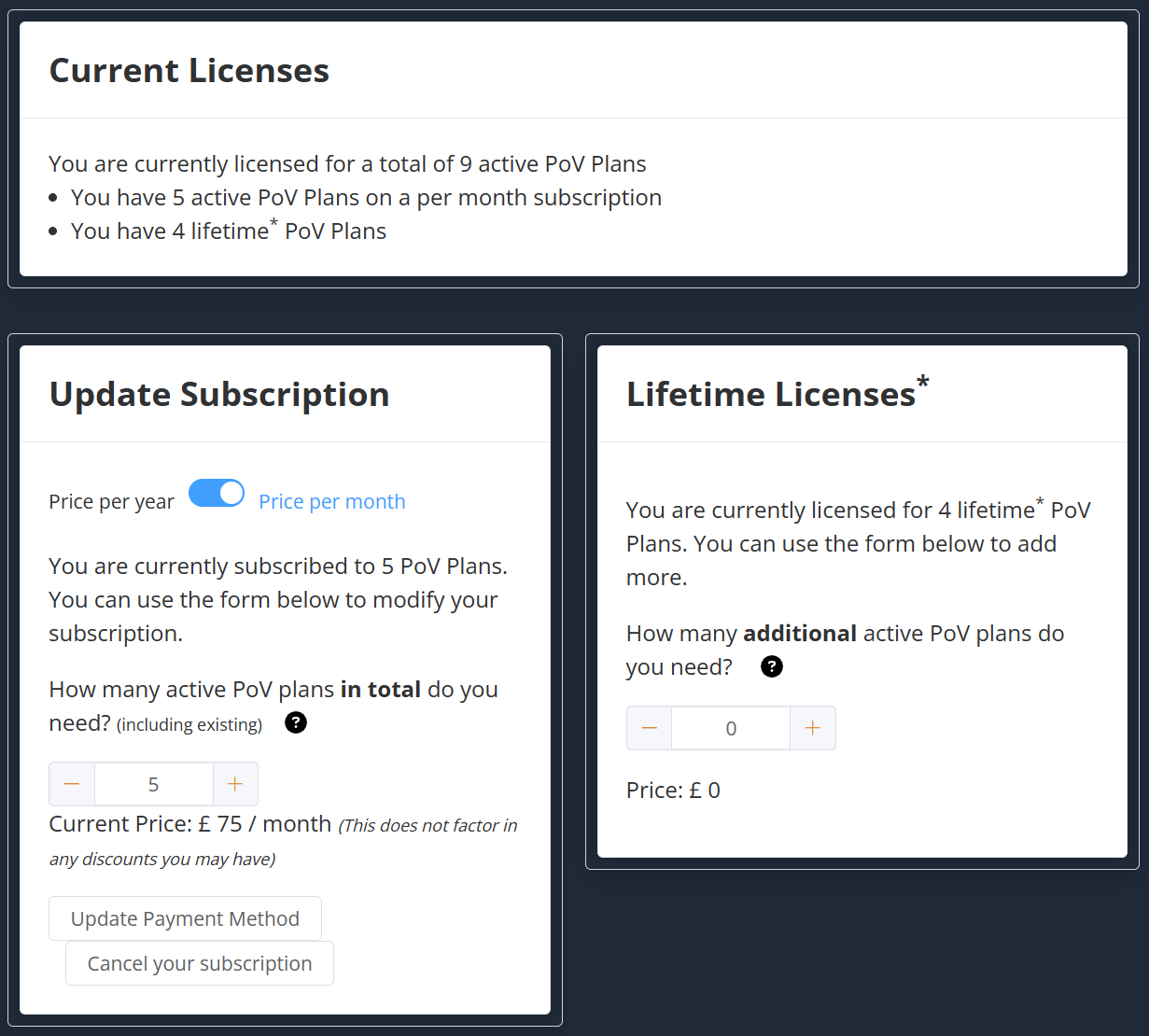The height and width of the screenshot is (1036, 1149).
Task: Click the "4 lifetime PoV Plans" bullet line
Action: 229,231
